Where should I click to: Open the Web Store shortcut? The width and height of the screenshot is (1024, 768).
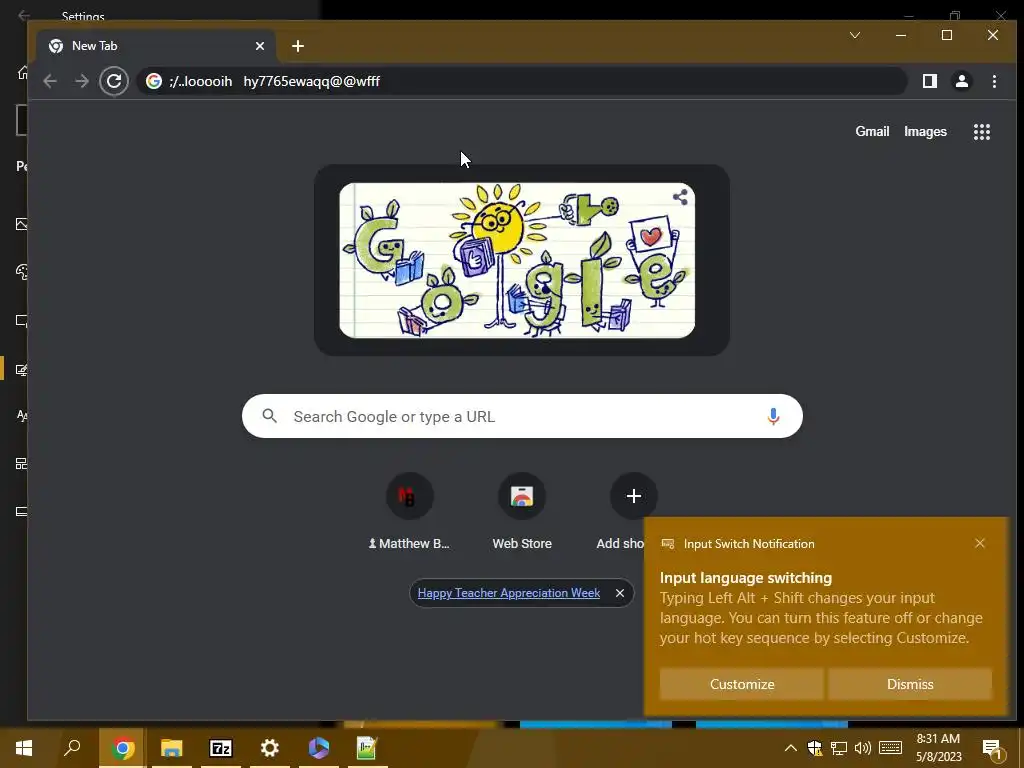coord(522,512)
